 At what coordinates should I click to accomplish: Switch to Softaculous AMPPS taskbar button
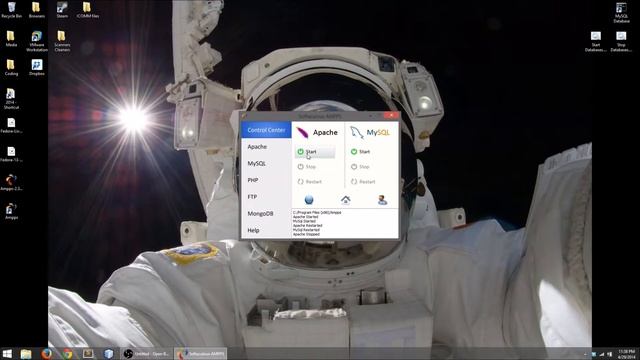(201, 354)
